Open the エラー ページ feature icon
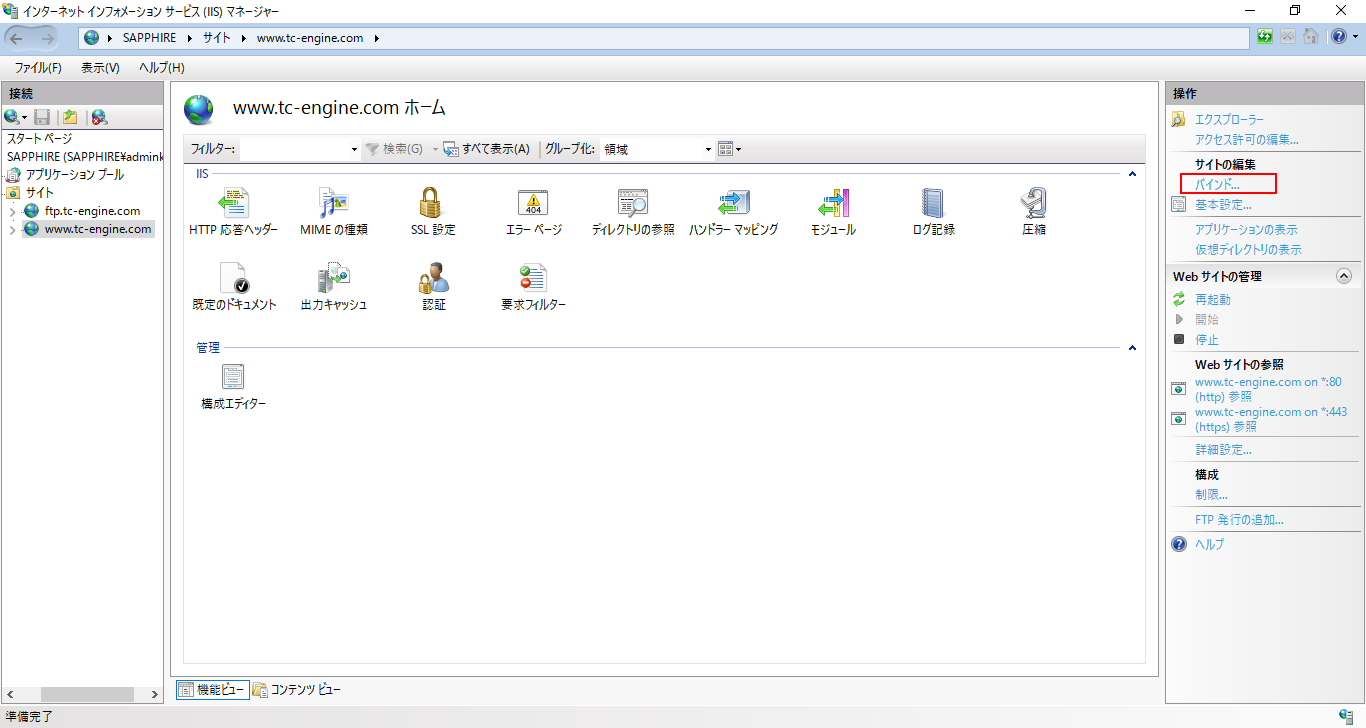Viewport: 1366px width, 728px height. click(533, 203)
